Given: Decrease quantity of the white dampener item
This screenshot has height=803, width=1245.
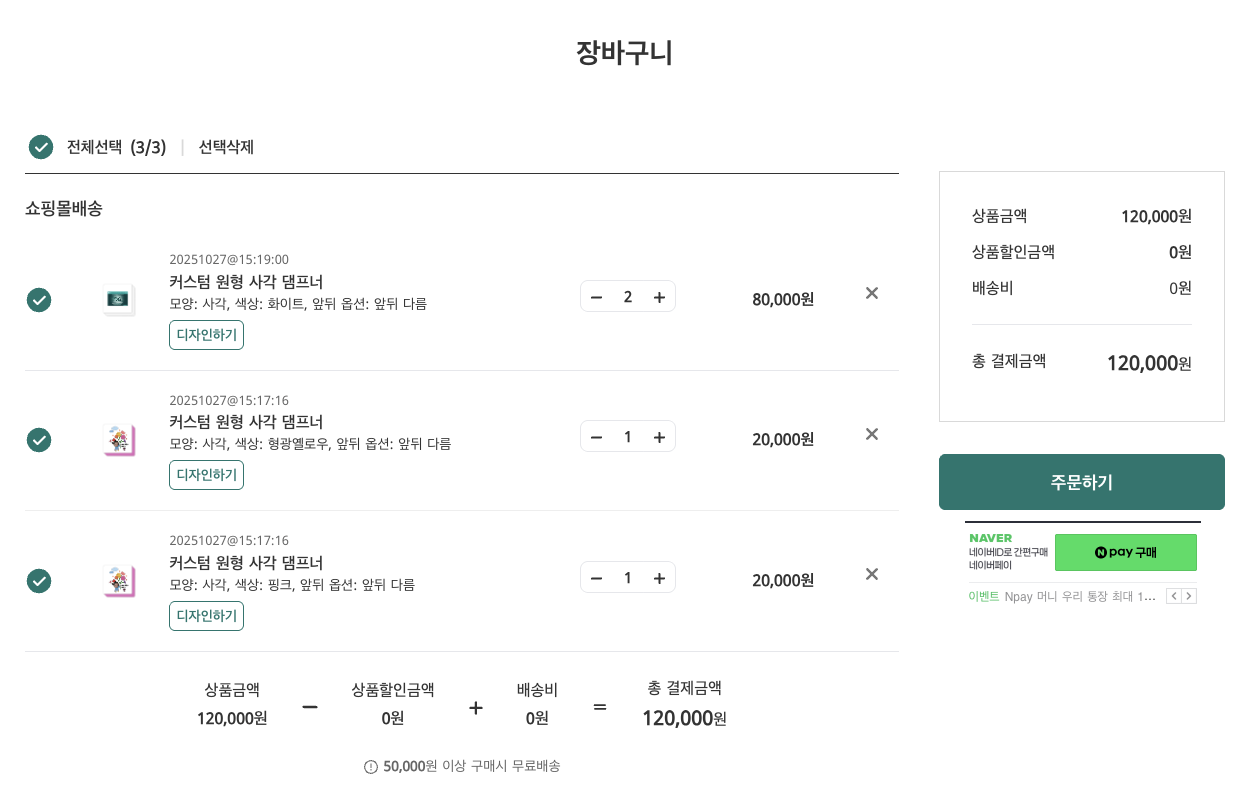Looking at the screenshot, I should (597, 297).
